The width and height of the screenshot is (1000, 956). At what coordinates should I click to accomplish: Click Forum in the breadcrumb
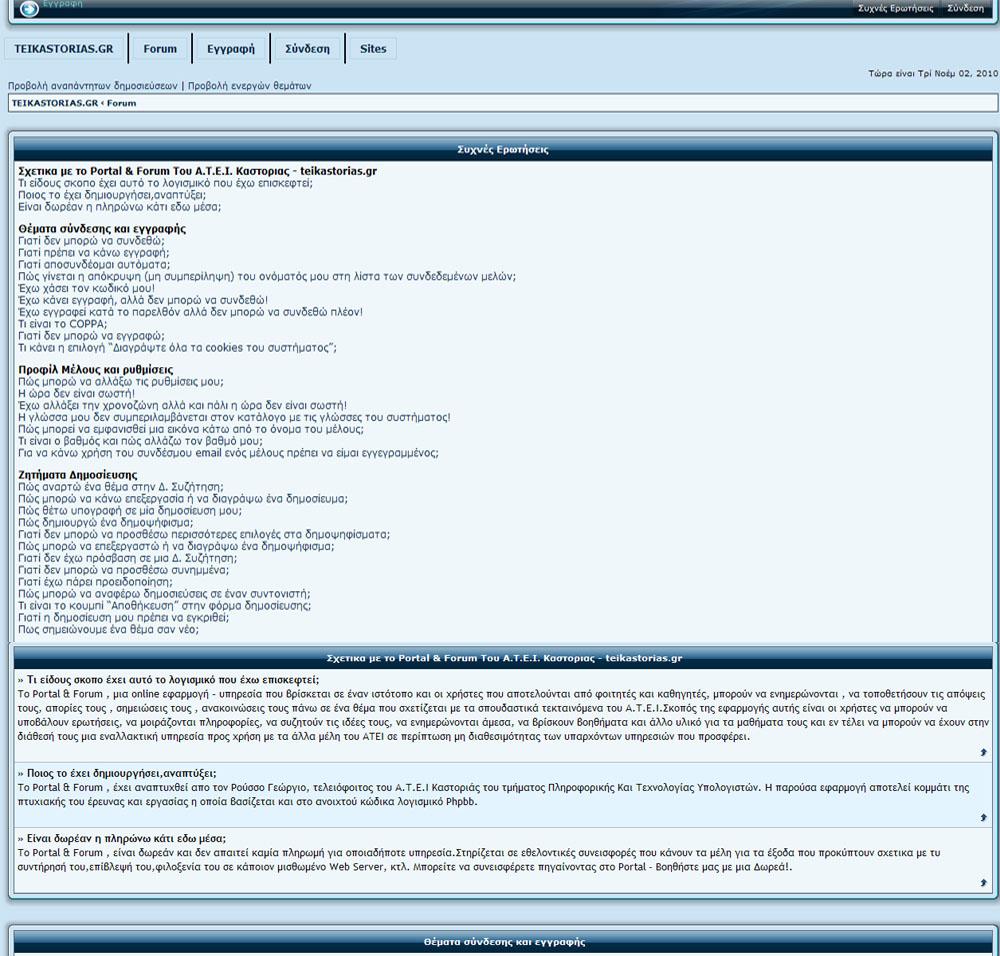121,103
